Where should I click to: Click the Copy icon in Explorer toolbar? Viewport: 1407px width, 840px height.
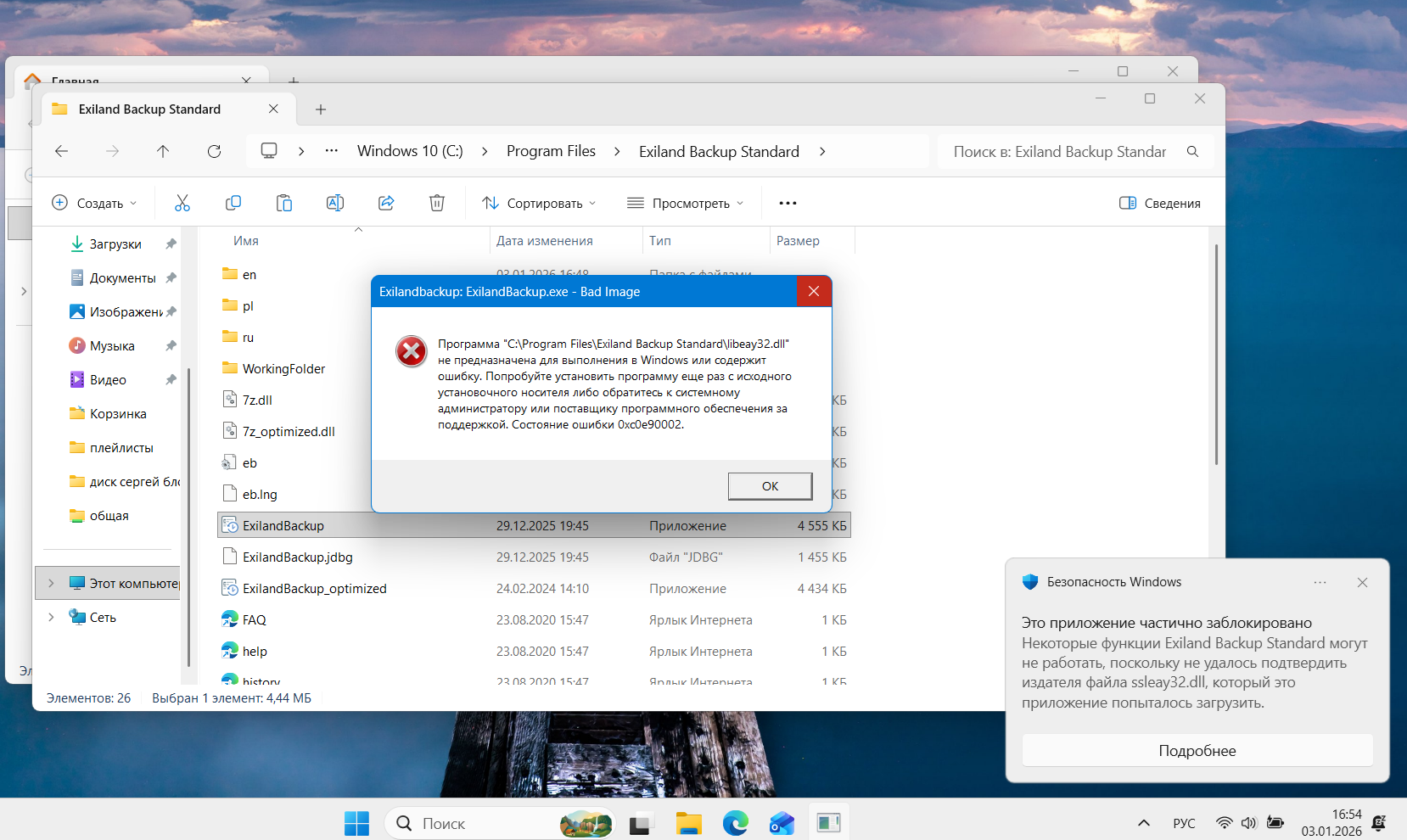pos(233,203)
